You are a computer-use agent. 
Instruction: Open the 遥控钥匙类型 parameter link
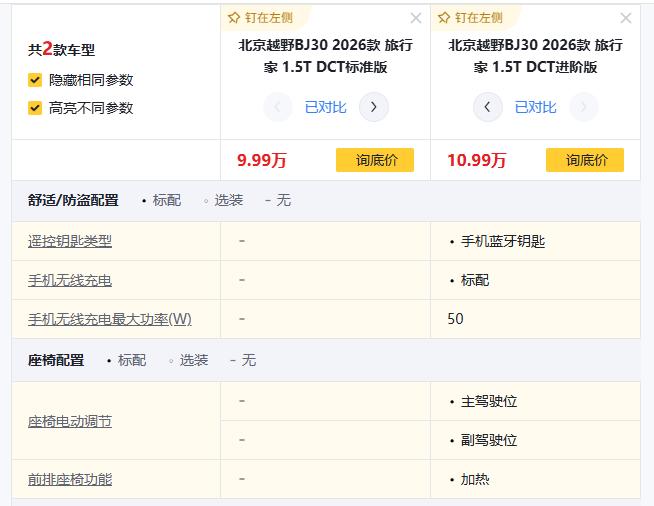[x=70, y=241]
